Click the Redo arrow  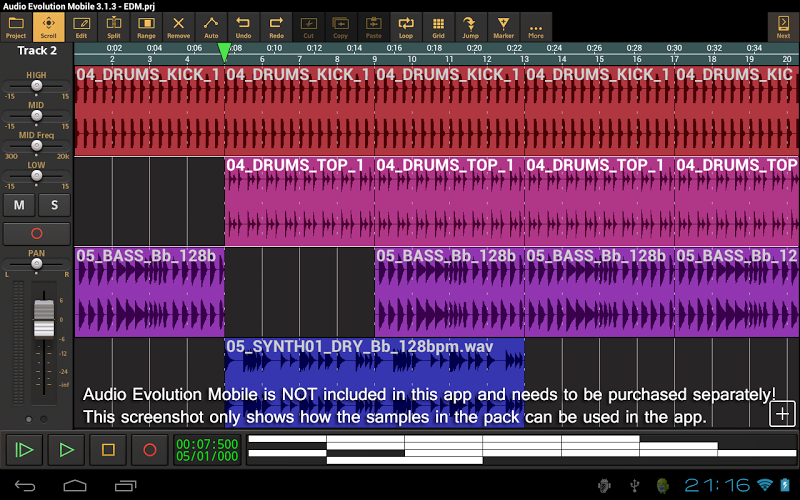[276, 26]
